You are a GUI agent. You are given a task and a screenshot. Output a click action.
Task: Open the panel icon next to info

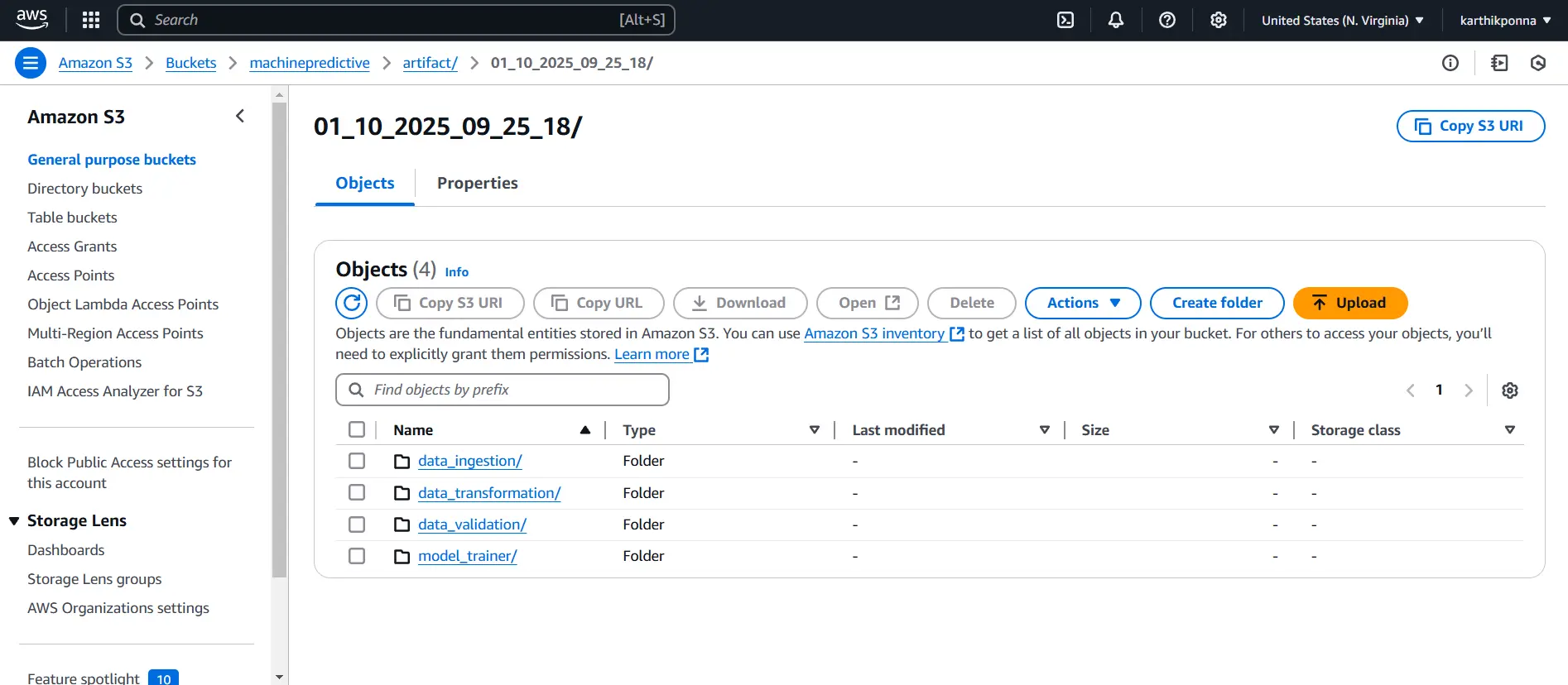point(1499,63)
